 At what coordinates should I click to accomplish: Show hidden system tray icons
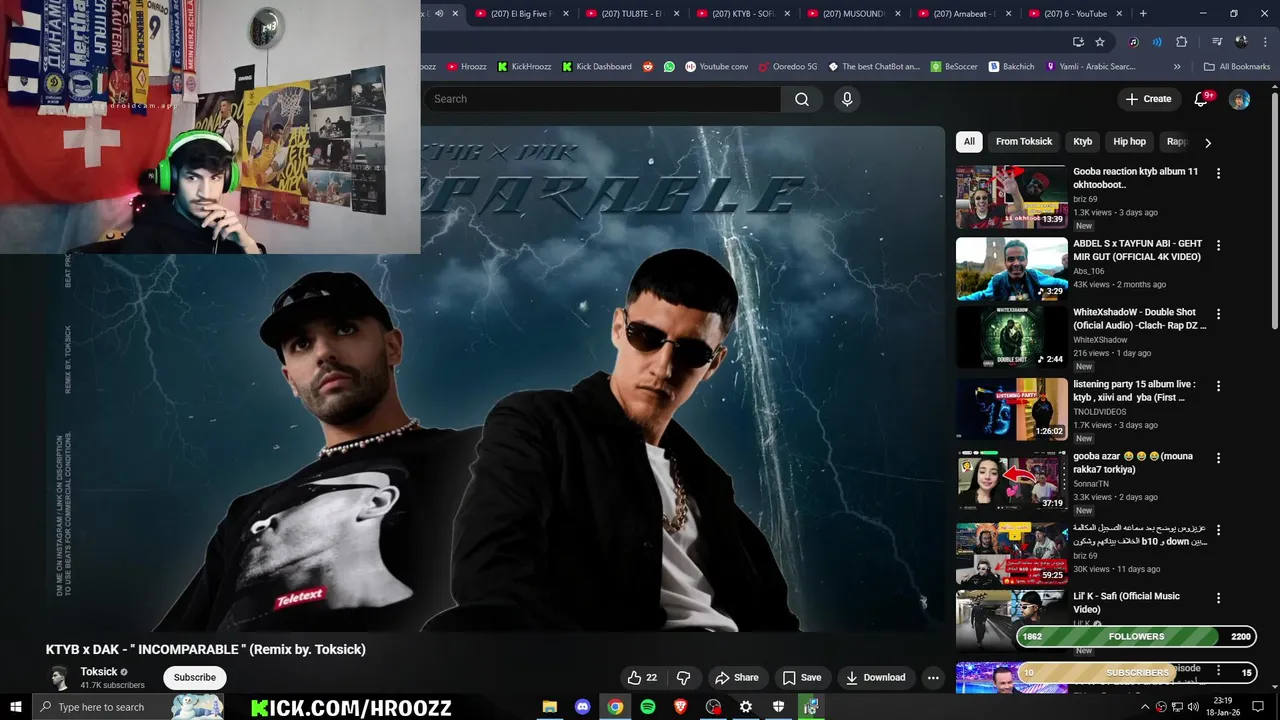(1145, 707)
